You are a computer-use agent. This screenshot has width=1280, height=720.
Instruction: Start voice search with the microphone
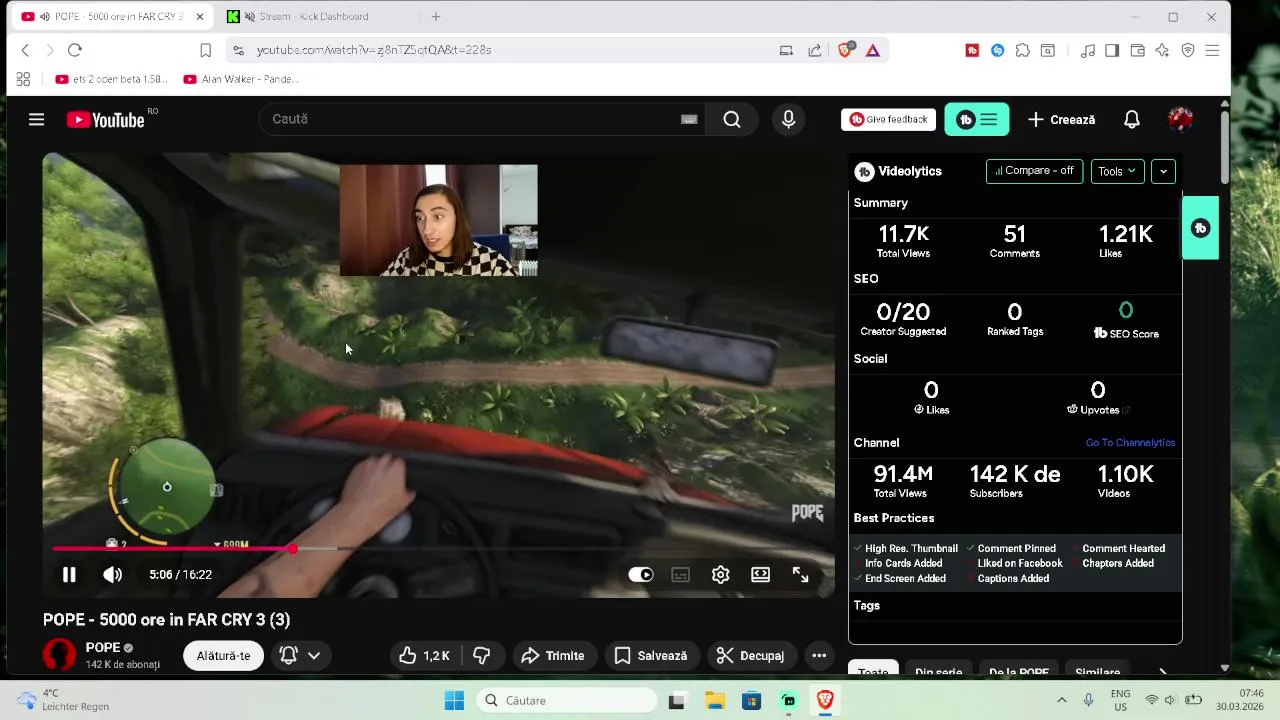click(789, 120)
